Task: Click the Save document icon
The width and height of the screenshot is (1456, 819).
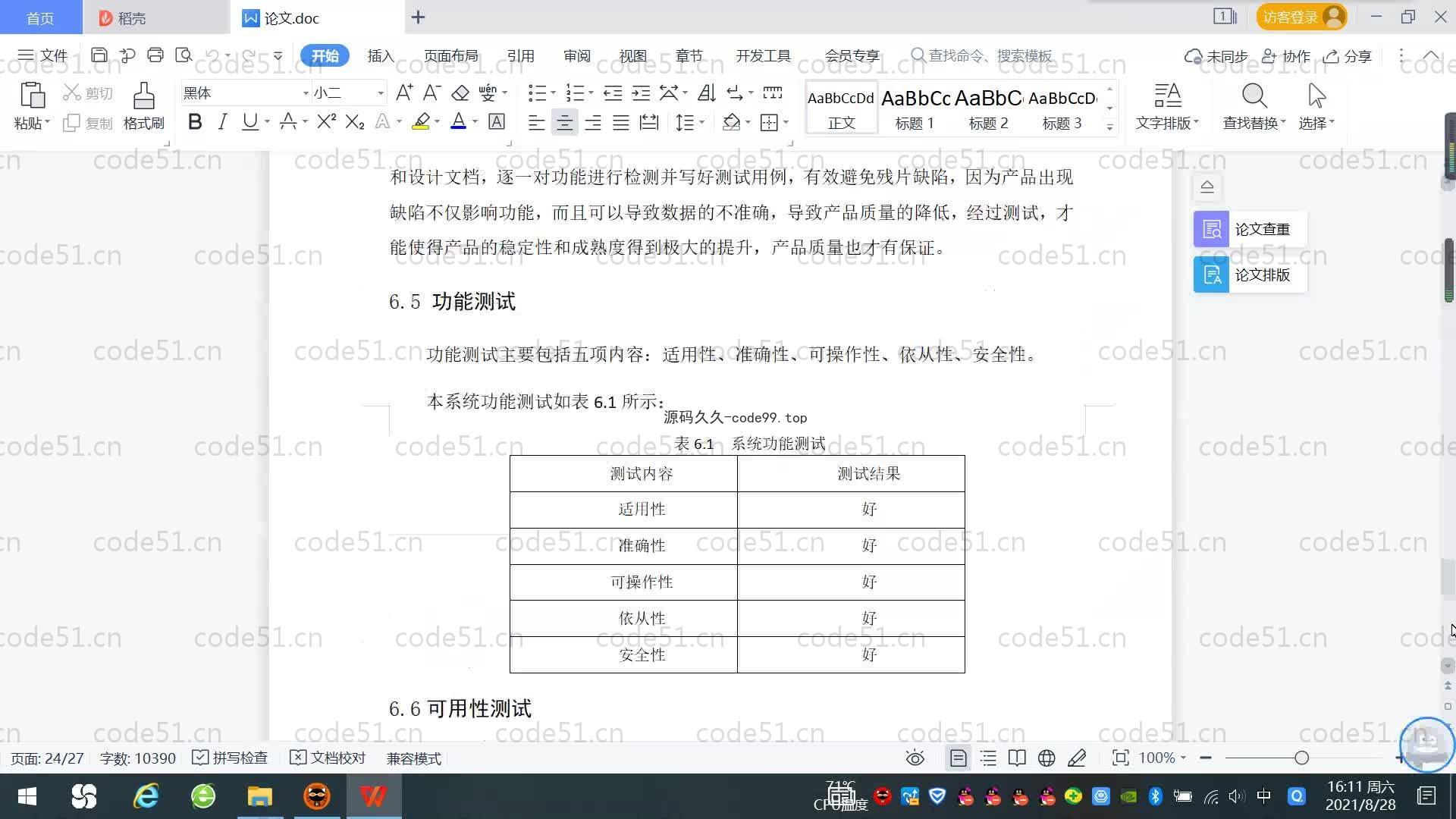Action: (x=99, y=55)
